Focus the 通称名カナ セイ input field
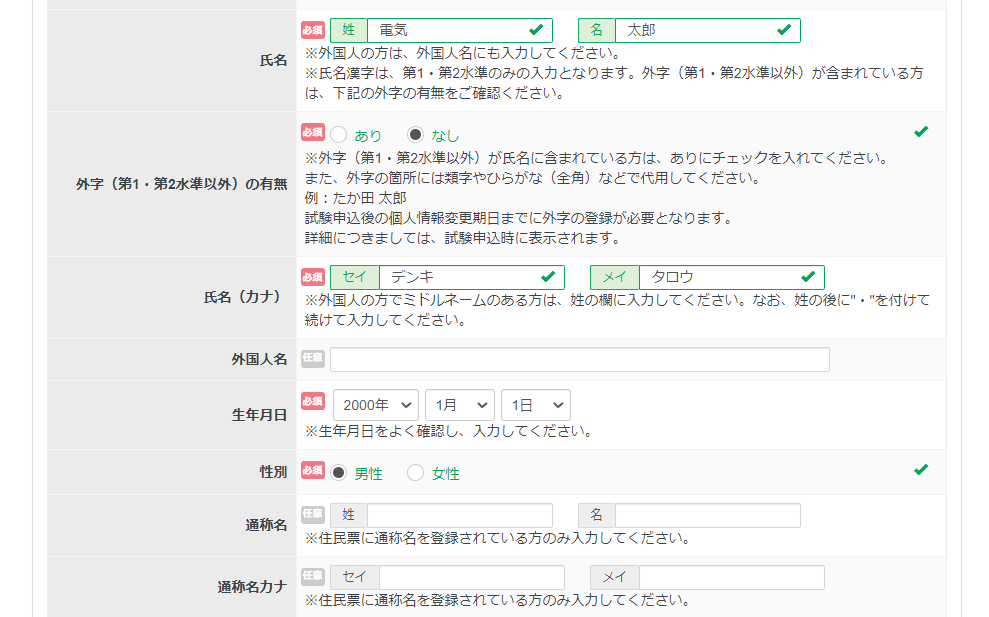The image size is (989, 617). 471,577
